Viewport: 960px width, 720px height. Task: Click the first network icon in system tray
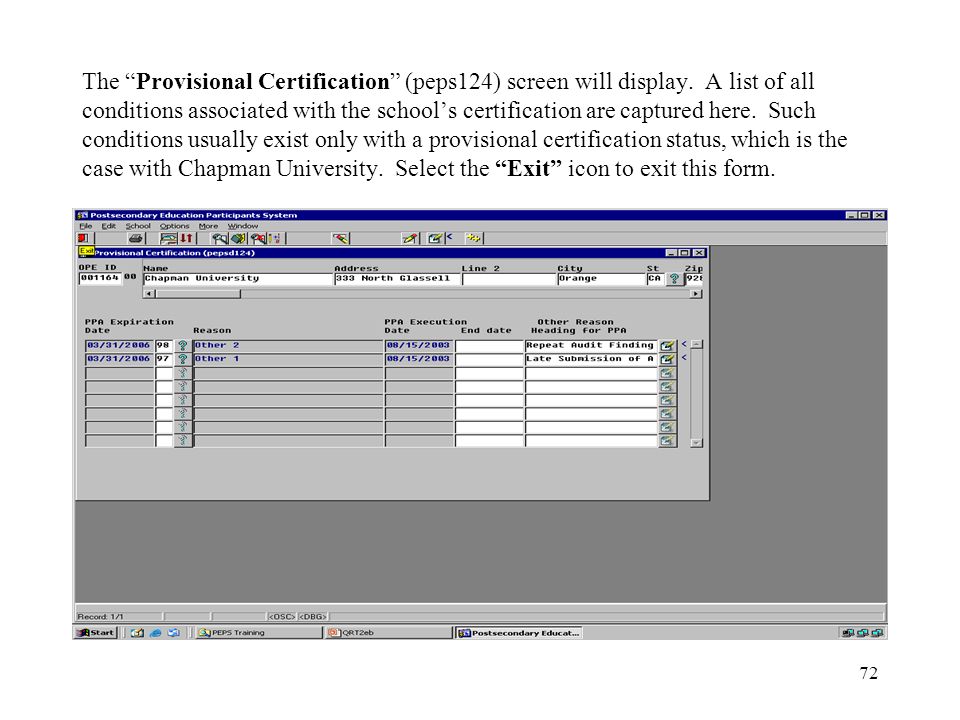click(848, 633)
